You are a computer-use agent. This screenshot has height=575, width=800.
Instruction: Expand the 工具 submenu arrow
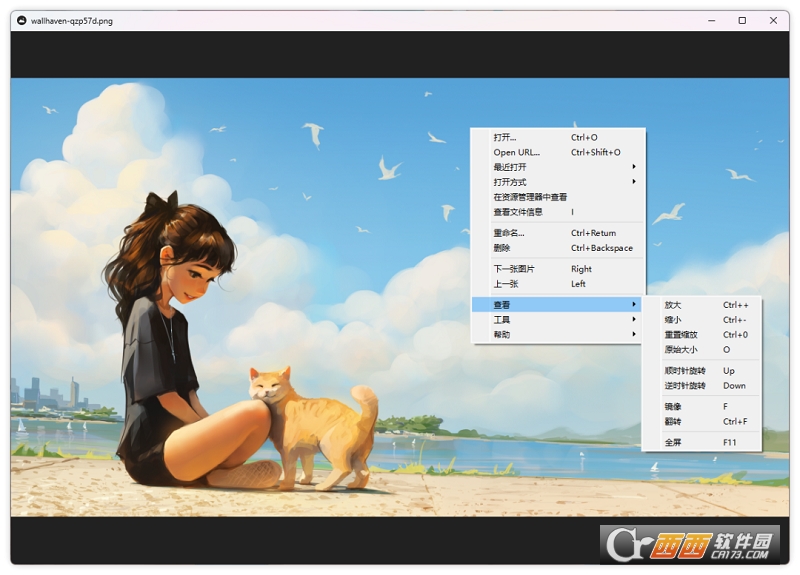pyautogui.click(x=634, y=319)
